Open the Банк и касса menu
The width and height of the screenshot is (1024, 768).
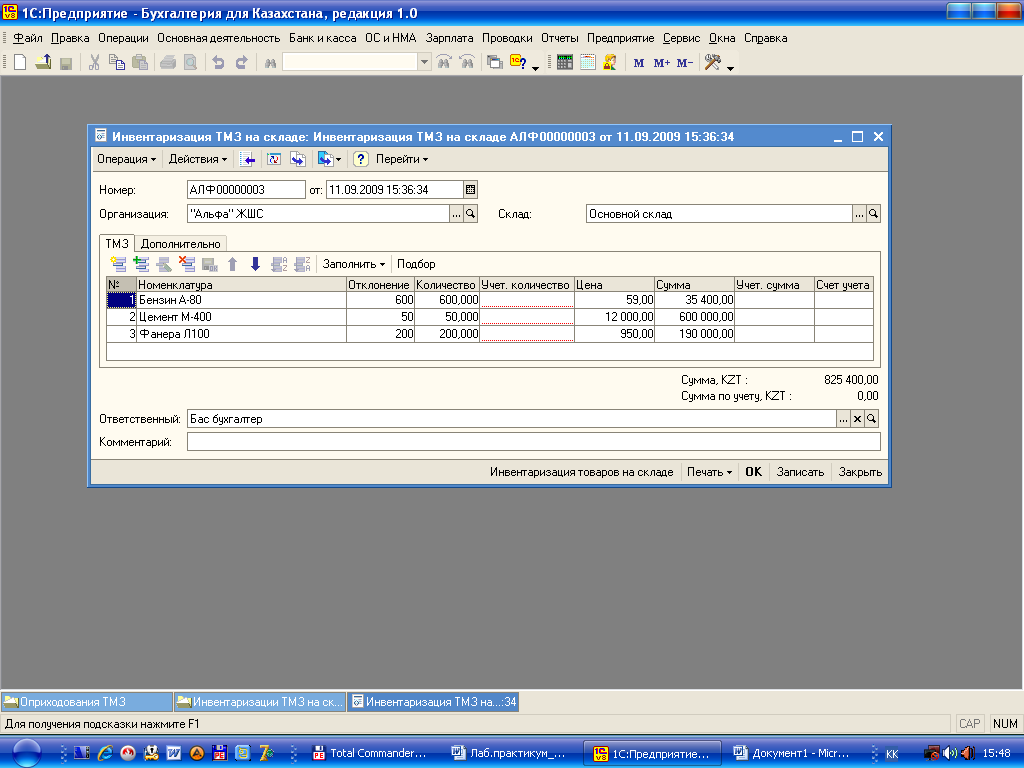coord(323,38)
